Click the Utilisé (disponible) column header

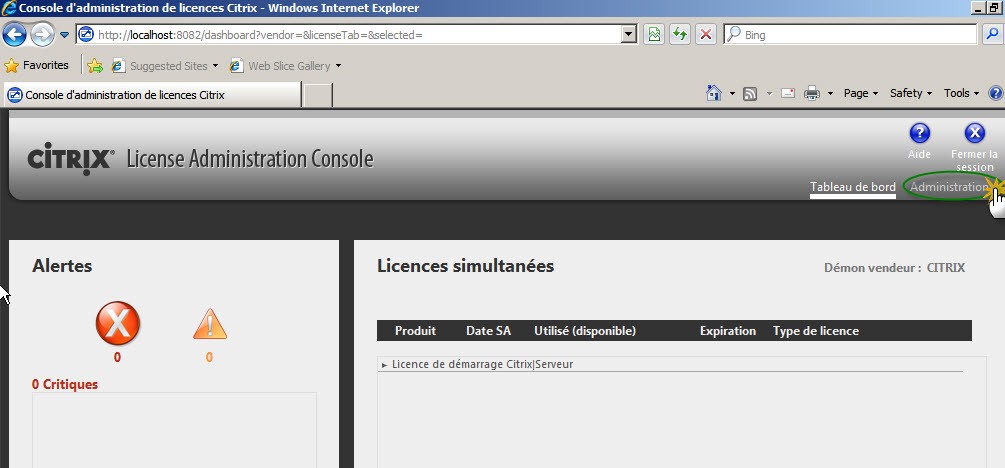coord(585,331)
